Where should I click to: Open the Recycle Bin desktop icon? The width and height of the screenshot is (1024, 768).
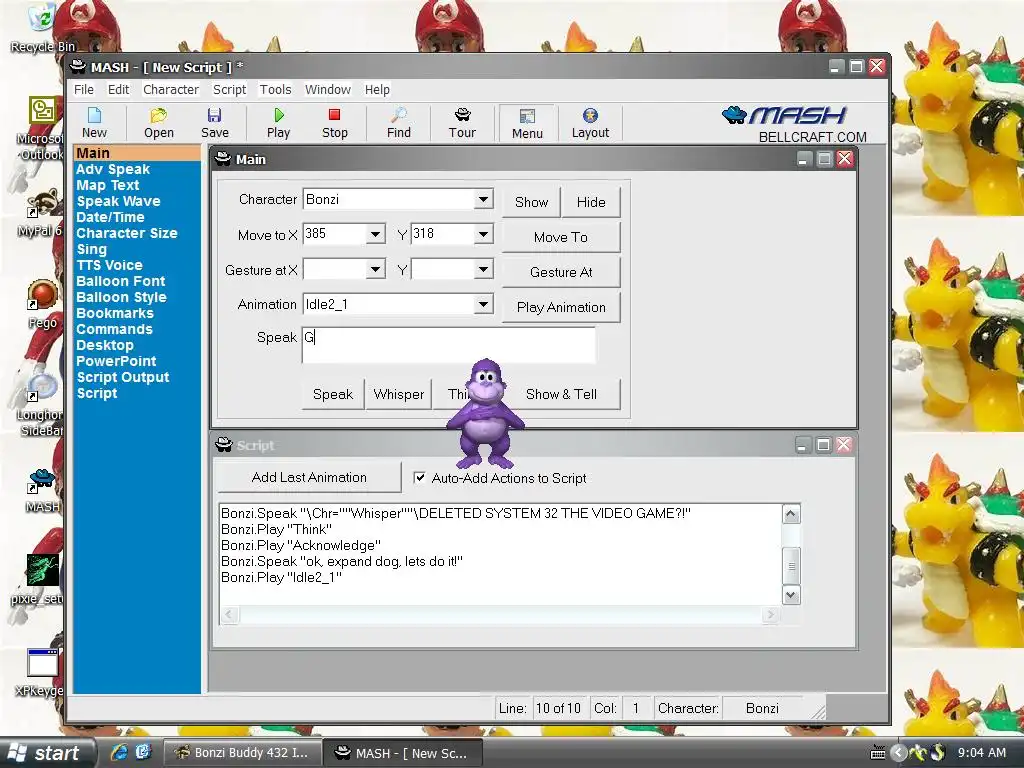42,27
